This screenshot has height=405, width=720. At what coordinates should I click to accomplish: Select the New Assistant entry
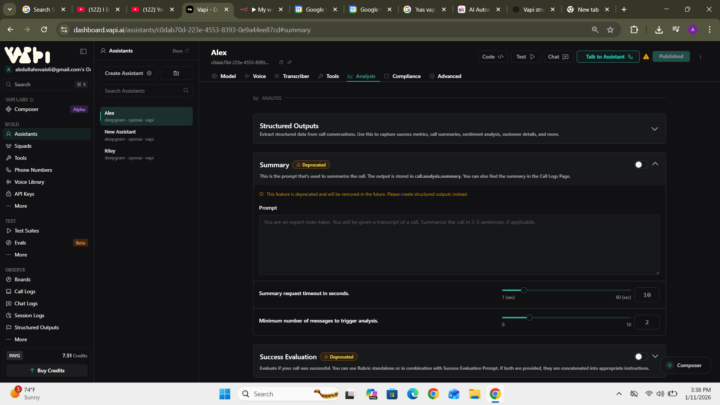point(146,135)
